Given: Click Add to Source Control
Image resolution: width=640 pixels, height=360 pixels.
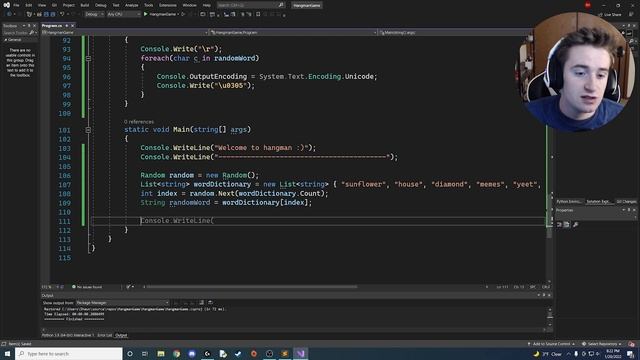Looking at the screenshot, I should point(551,344).
